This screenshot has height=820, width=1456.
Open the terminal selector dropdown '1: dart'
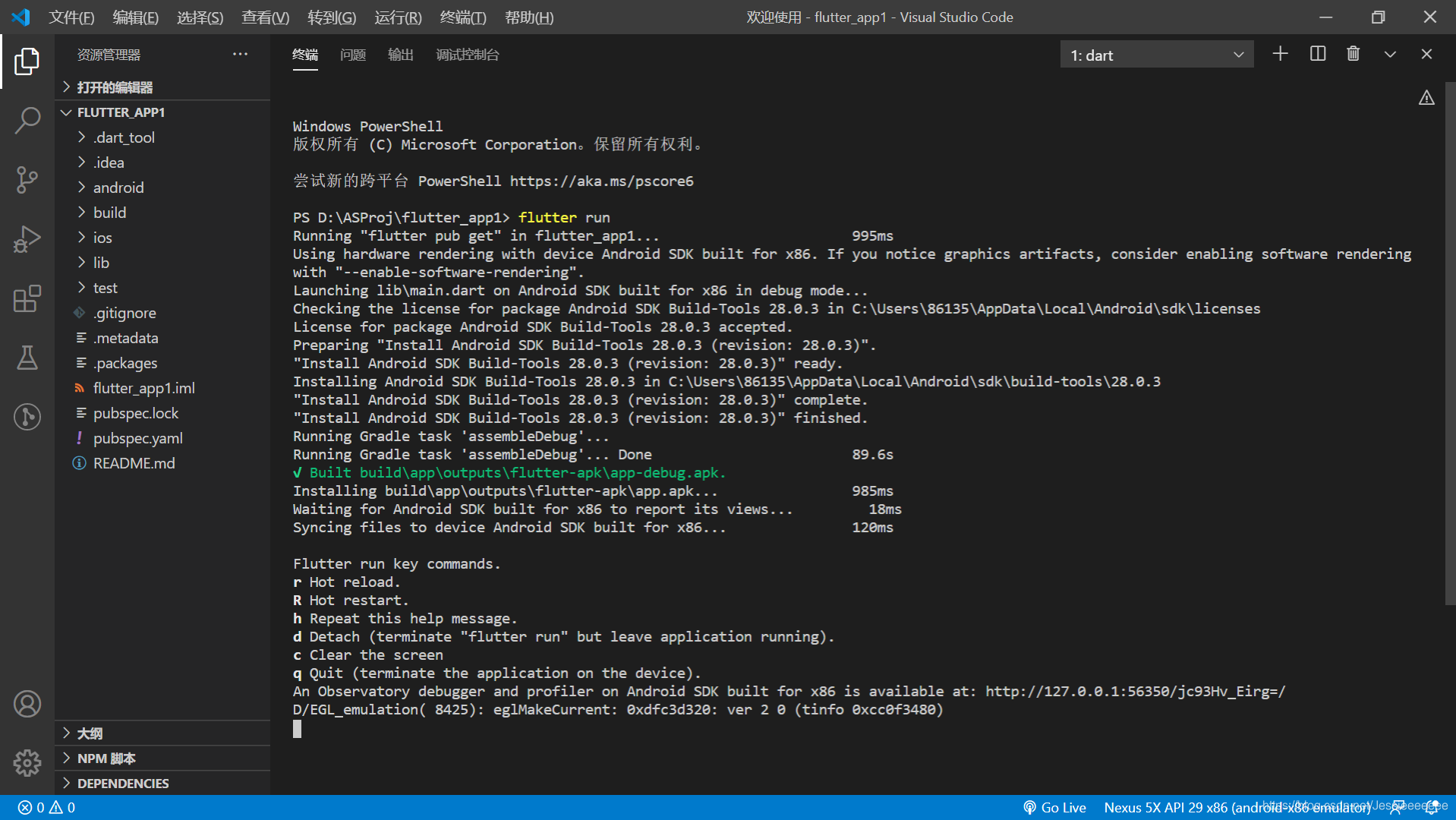(1156, 55)
